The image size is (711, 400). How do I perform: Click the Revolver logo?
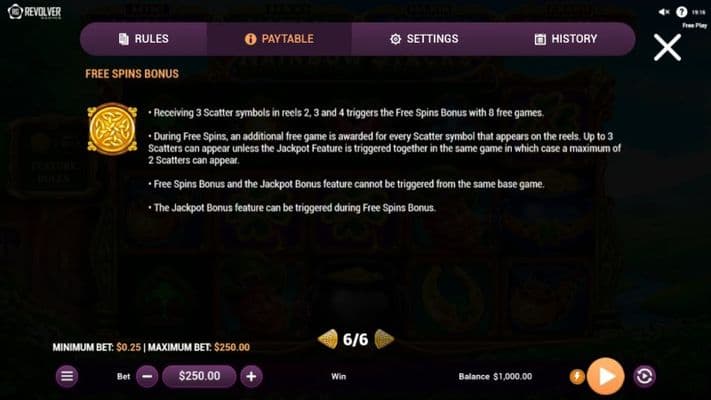(35, 12)
